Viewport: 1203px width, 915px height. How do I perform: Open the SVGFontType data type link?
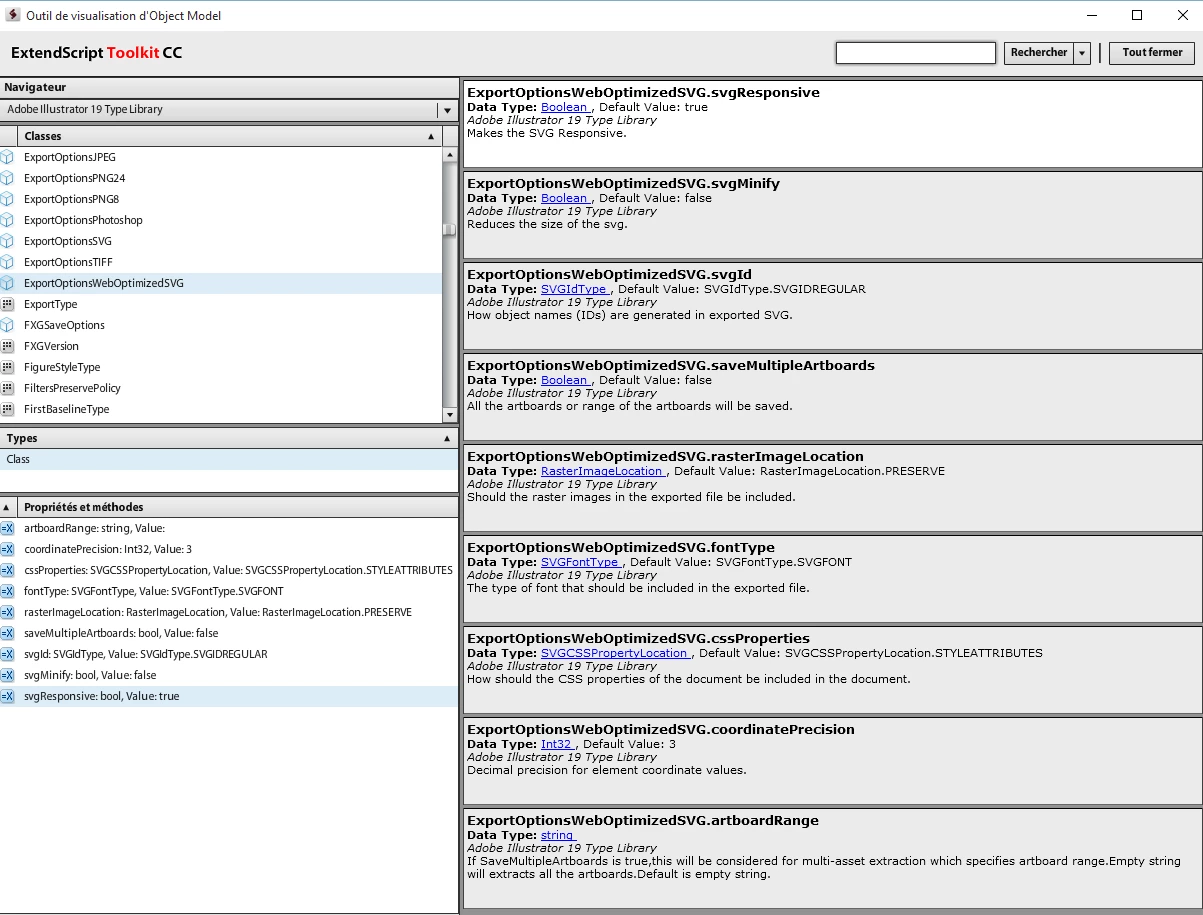581,562
